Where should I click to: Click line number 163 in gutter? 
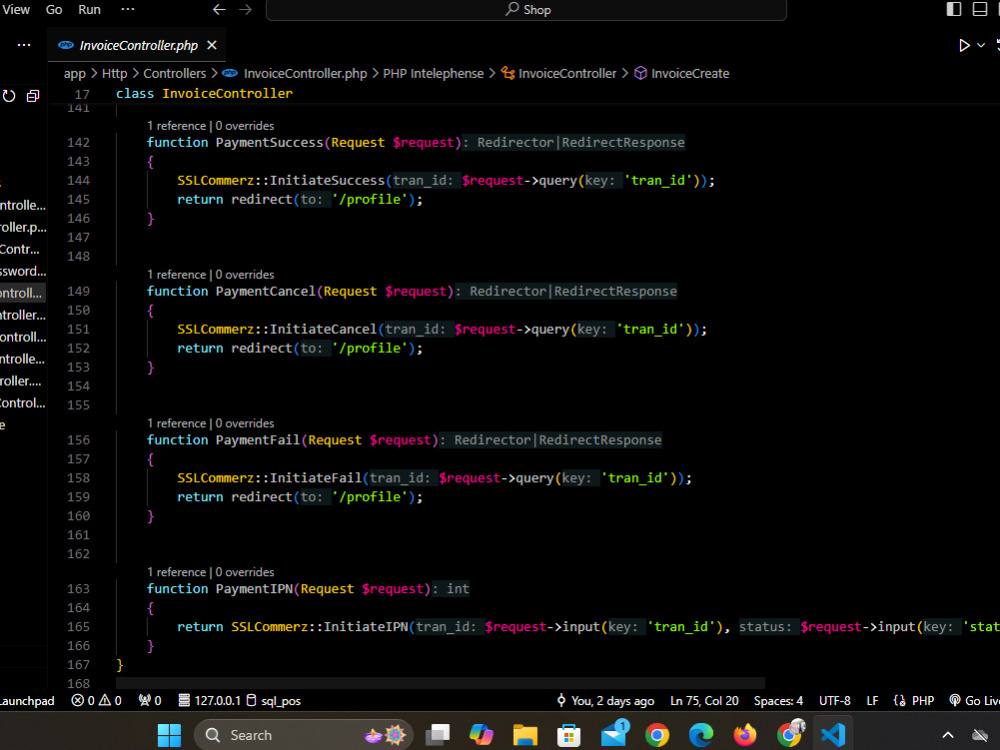coord(78,589)
